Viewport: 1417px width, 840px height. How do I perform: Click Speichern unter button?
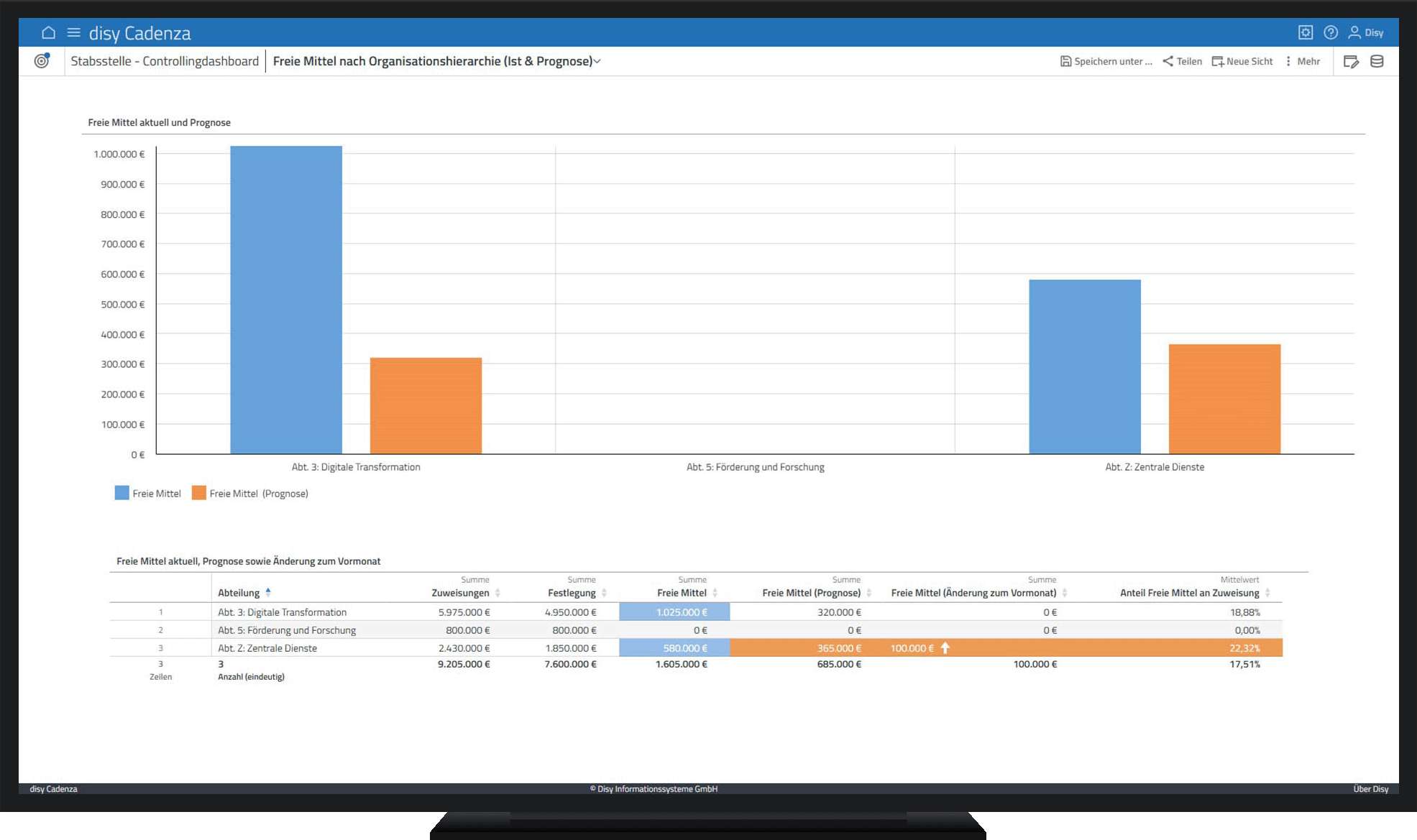[1106, 62]
